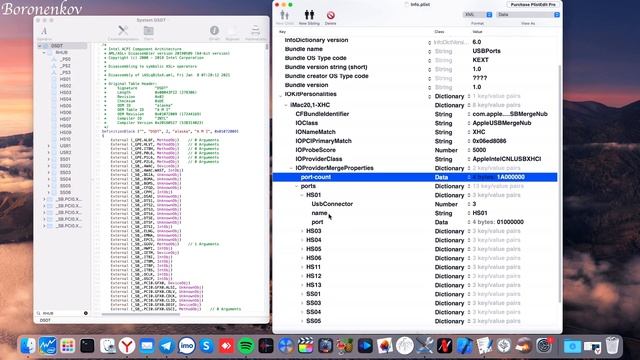Click the Delete toolbar icon
The width and height of the screenshot is (640, 360).
[331, 16]
